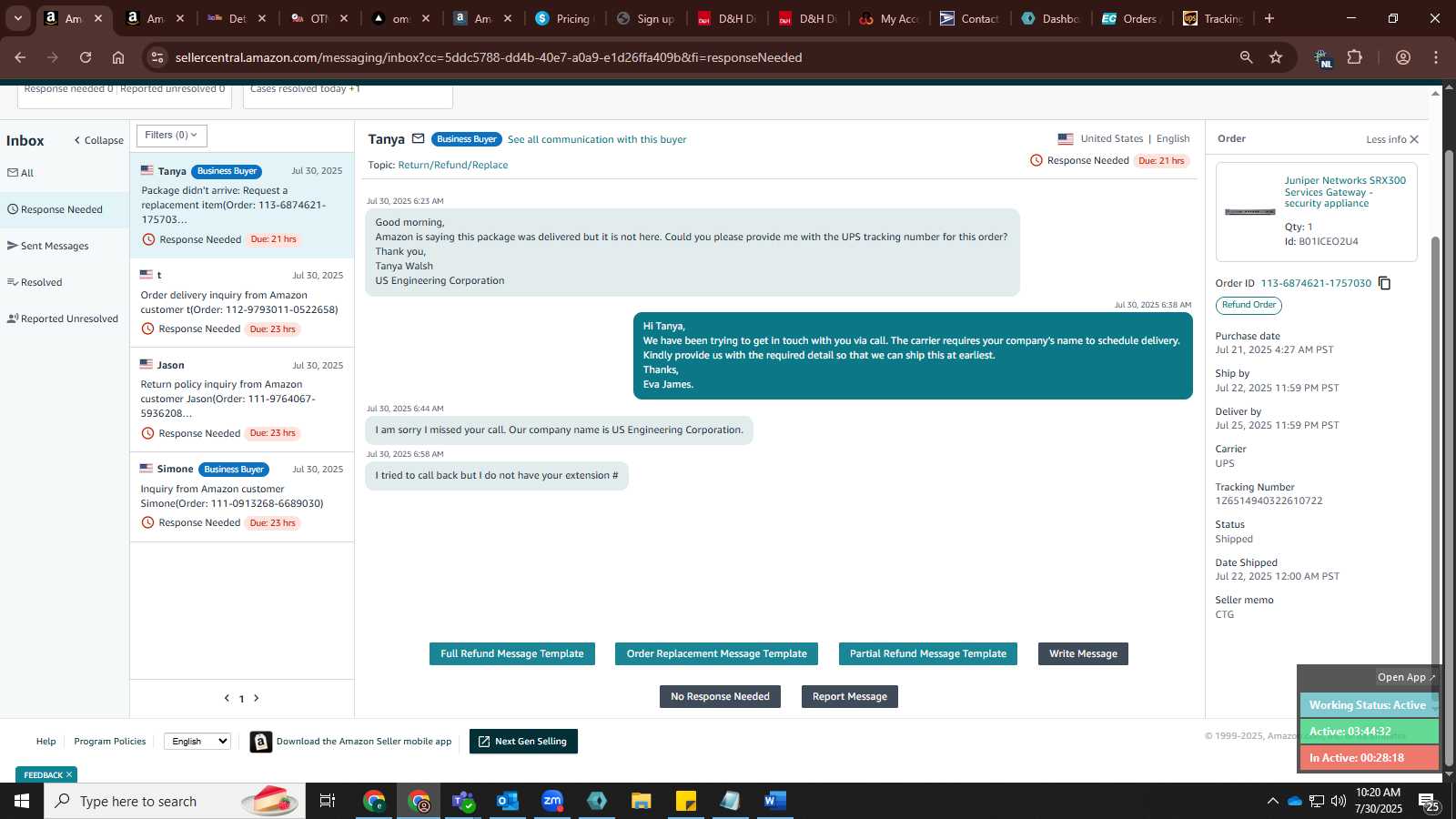Open order ID 113-6874621-1757030 link
Viewport: 1456px width, 819px height.
pos(1316,283)
